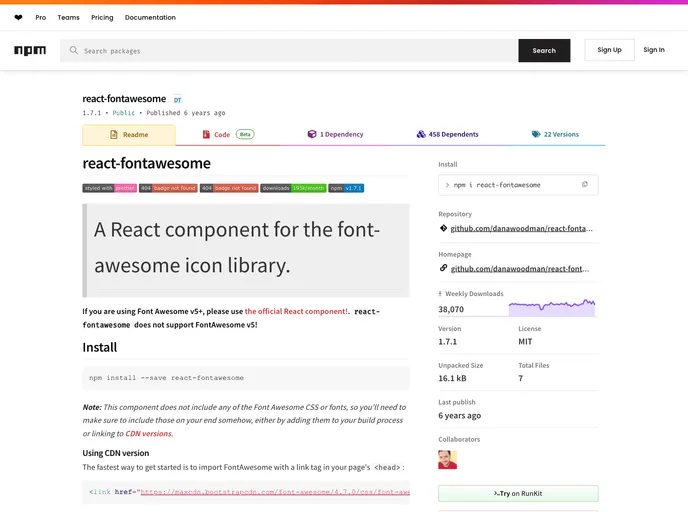Click the Sign In link
The width and height of the screenshot is (688, 512).
click(x=654, y=50)
